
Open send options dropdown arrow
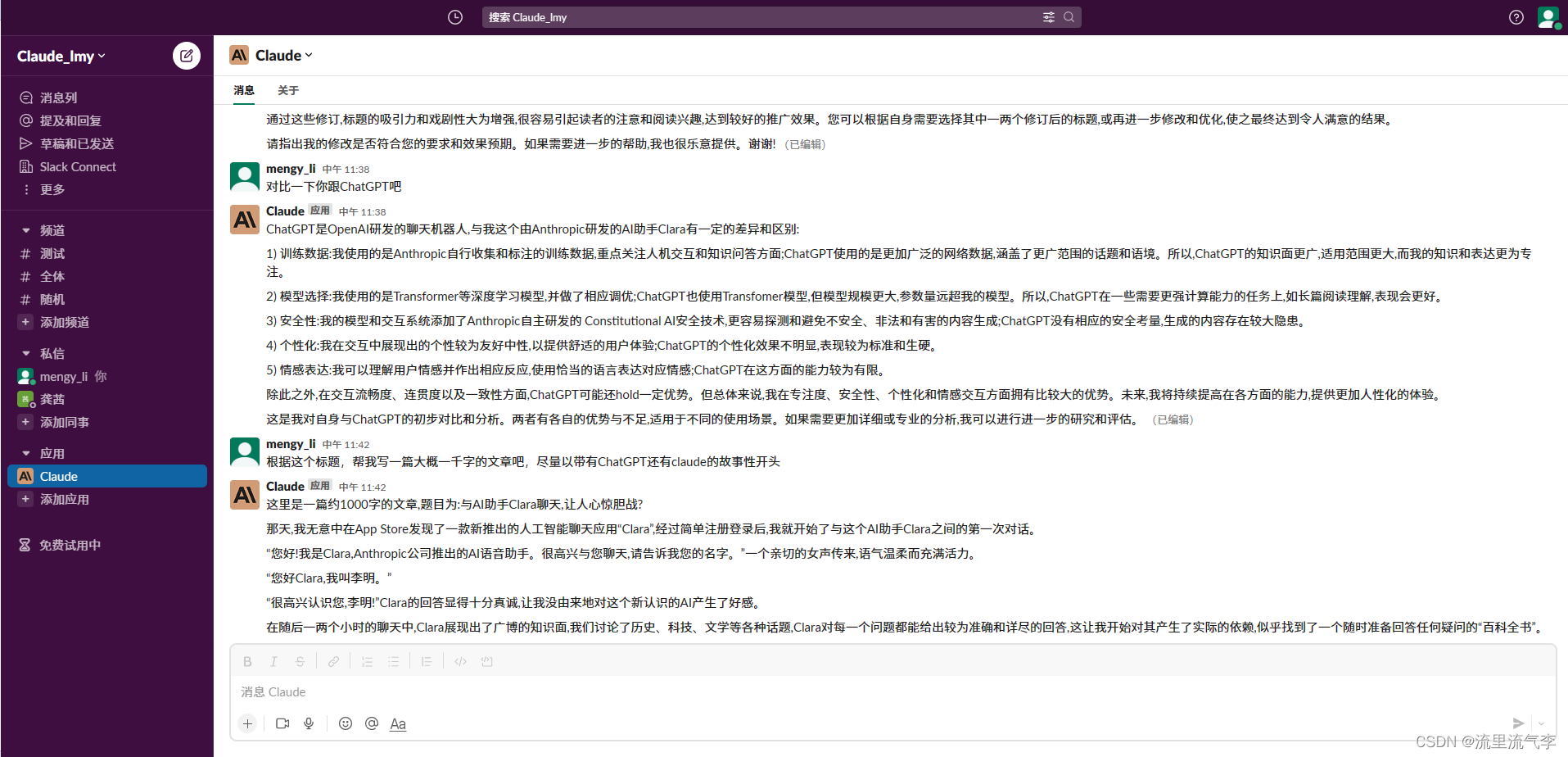point(1541,723)
